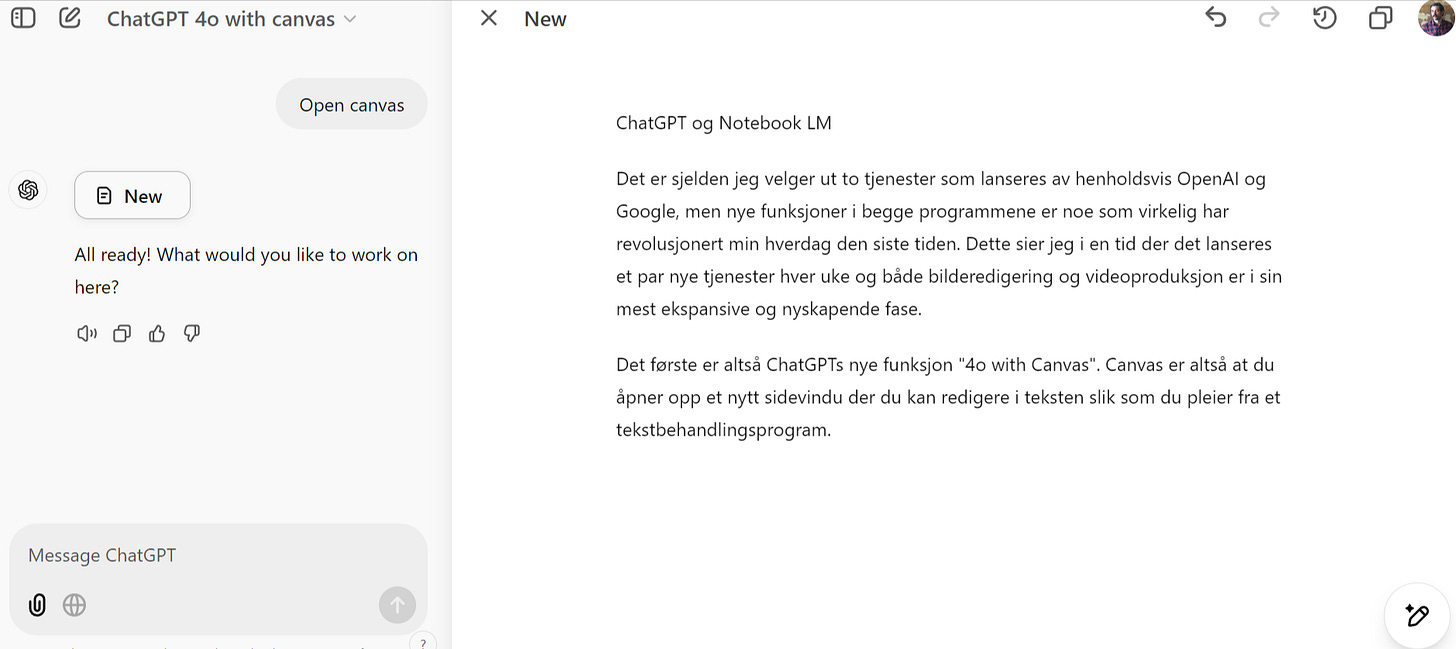Copy canvas content with the copy icon
Viewport: 1456px width, 649px height.
(1380, 18)
